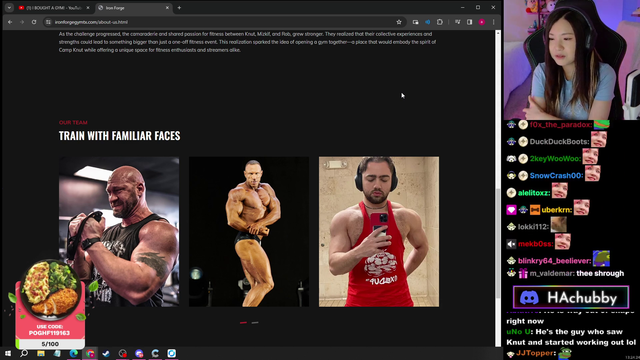Image resolution: width=640 pixels, height=360 pixels.
Task: Click username SnowCrash00 in chat
Action: (x=556, y=176)
